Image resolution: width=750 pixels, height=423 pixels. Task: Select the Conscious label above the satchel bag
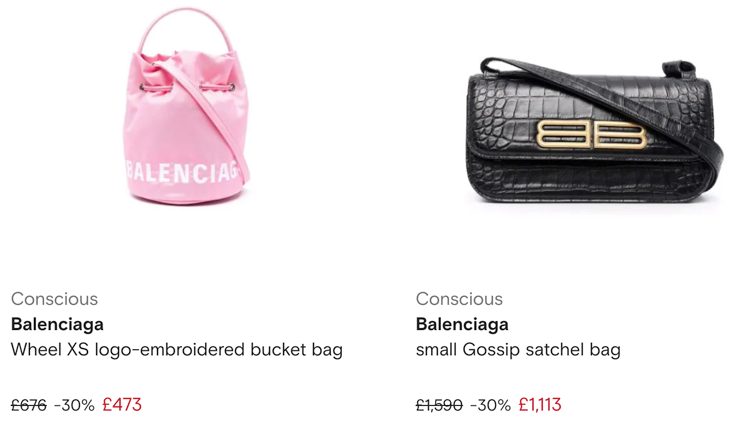pyautogui.click(x=459, y=299)
